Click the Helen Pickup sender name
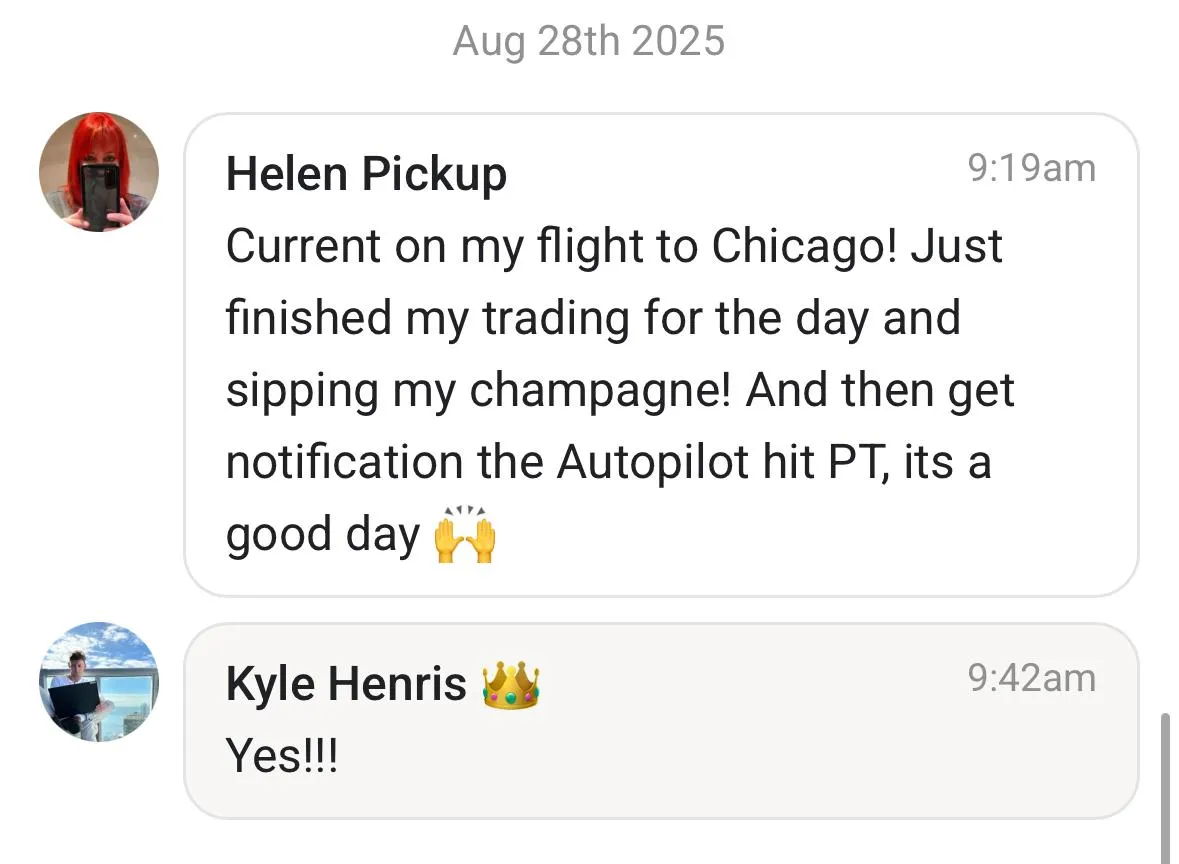1179x864 pixels. pyautogui.click(x=366, y=174)
